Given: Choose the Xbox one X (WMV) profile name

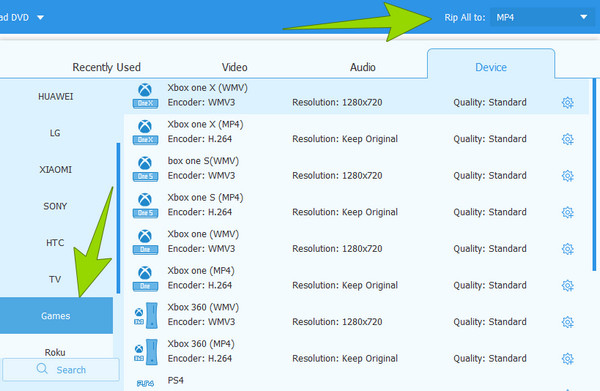Looking at the screenshot, I should [x=207, y=88].
